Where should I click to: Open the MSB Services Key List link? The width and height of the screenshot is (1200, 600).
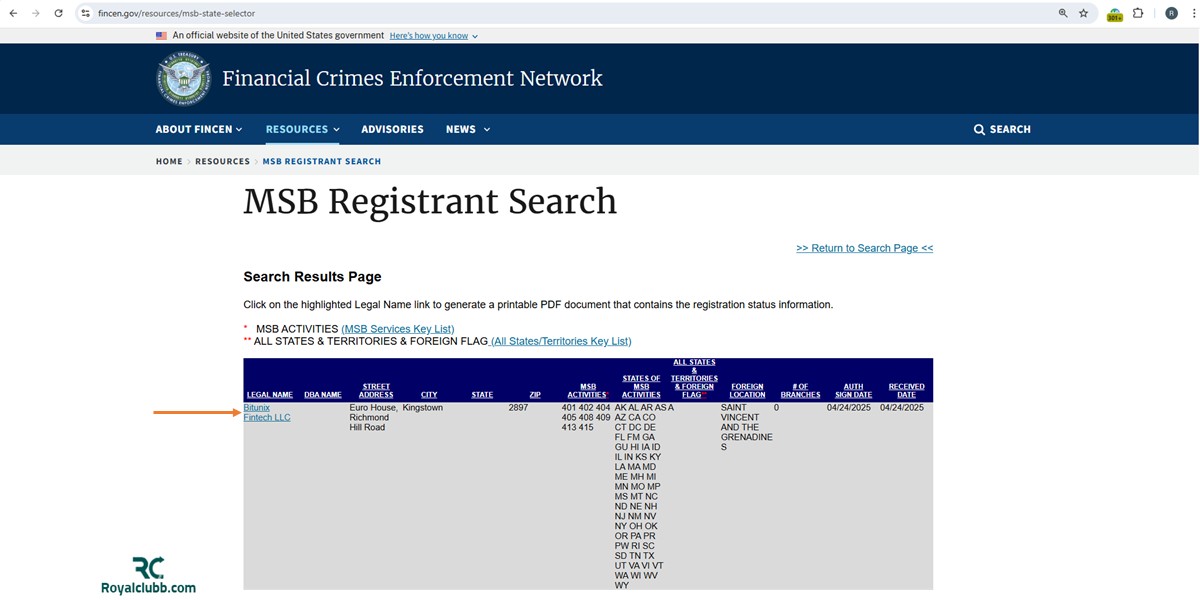(397, 329)
